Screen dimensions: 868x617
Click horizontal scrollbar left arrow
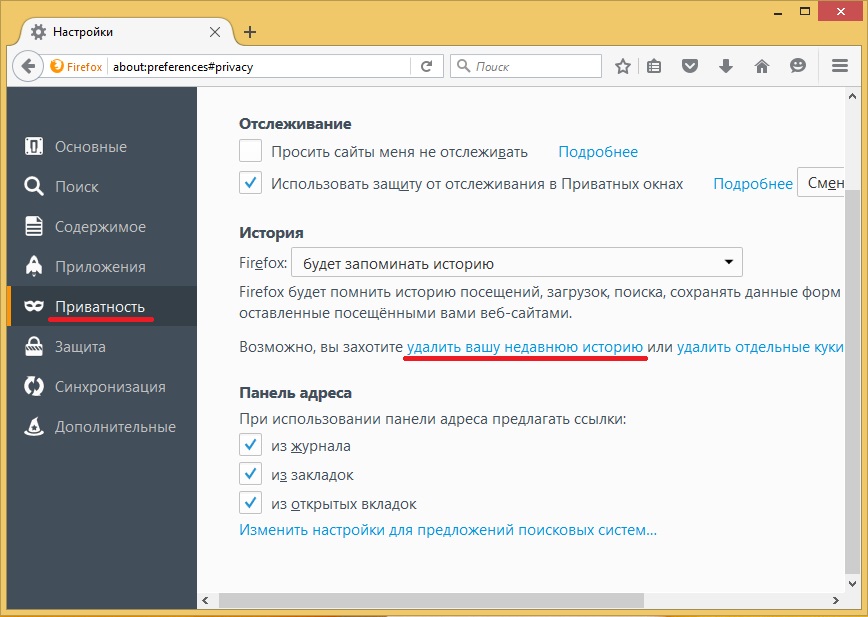(205, 600)
